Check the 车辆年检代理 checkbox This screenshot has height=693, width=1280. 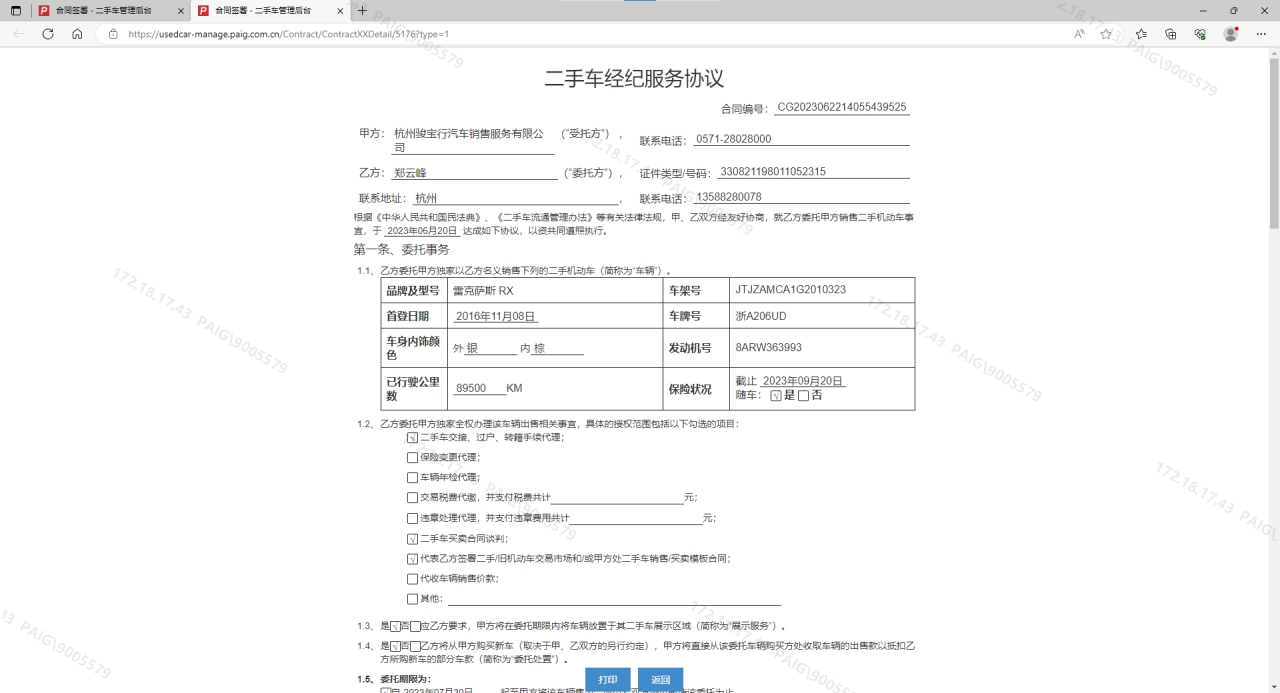pyautogui.click(x=412, y=478)
